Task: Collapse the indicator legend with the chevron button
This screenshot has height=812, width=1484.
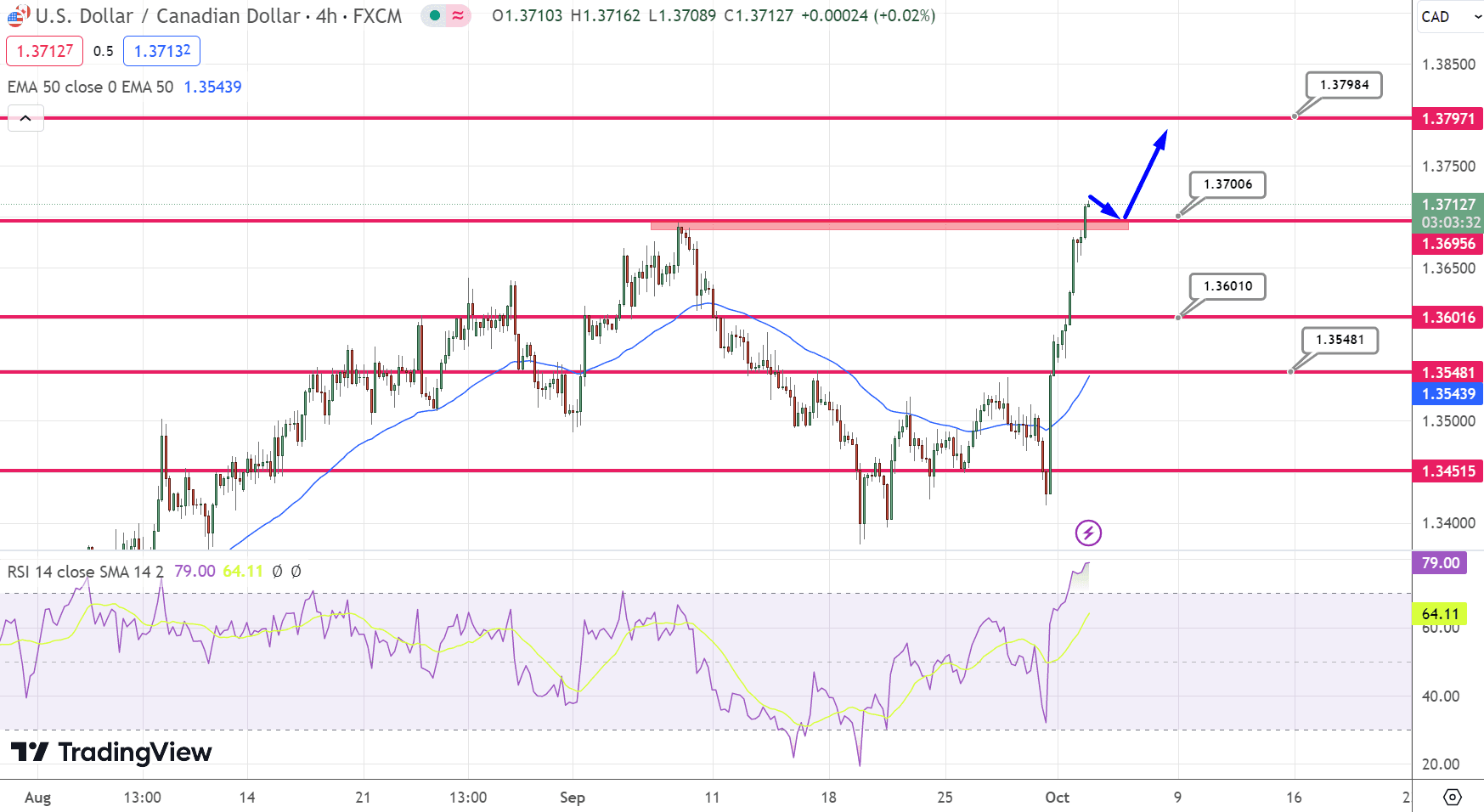Action: tap(25, 118)
